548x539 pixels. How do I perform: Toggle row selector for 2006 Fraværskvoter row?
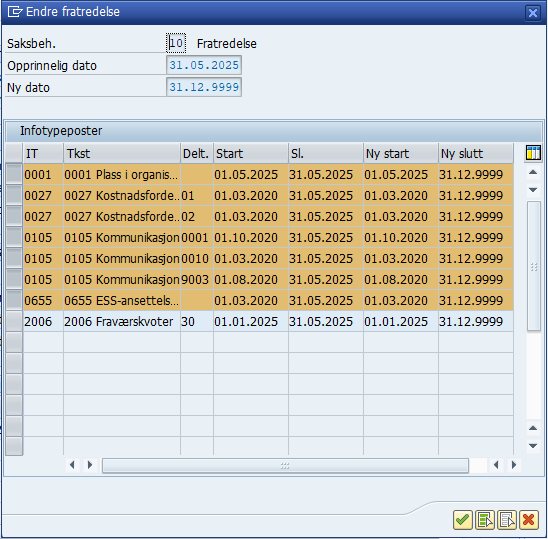pos(14,321)
